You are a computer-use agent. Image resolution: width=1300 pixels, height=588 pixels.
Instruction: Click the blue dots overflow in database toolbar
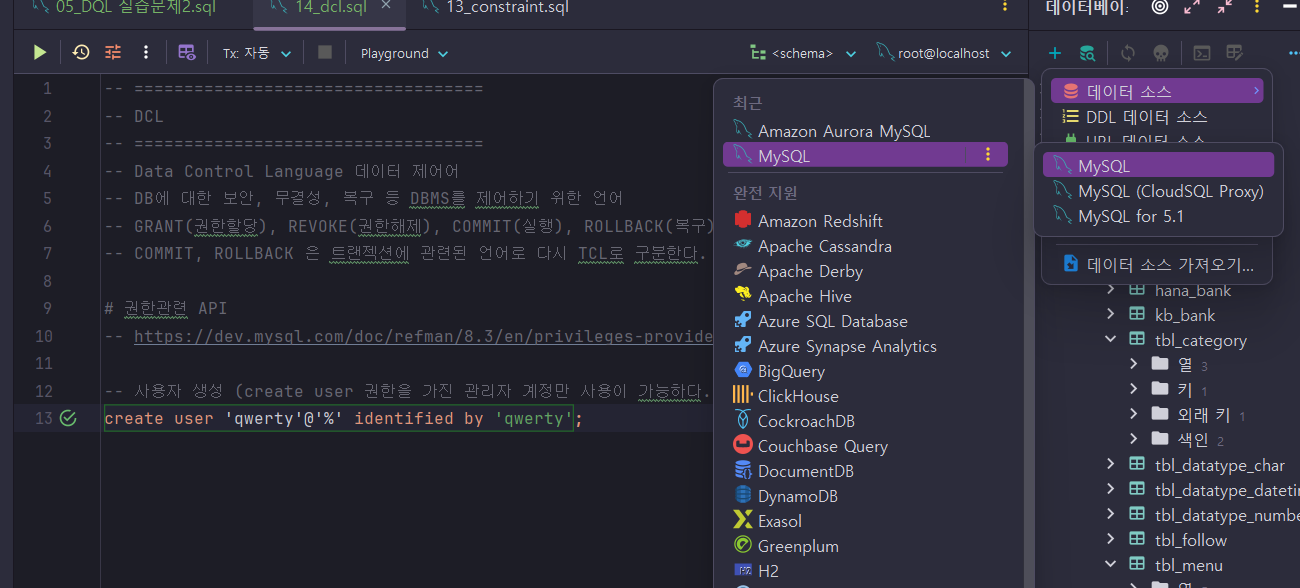[x=1292, y=52]
